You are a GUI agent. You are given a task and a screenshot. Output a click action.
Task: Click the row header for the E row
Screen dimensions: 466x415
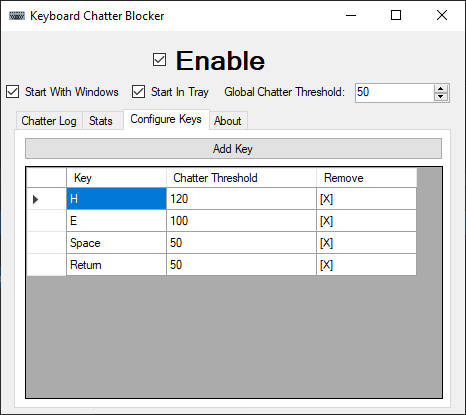46,221
